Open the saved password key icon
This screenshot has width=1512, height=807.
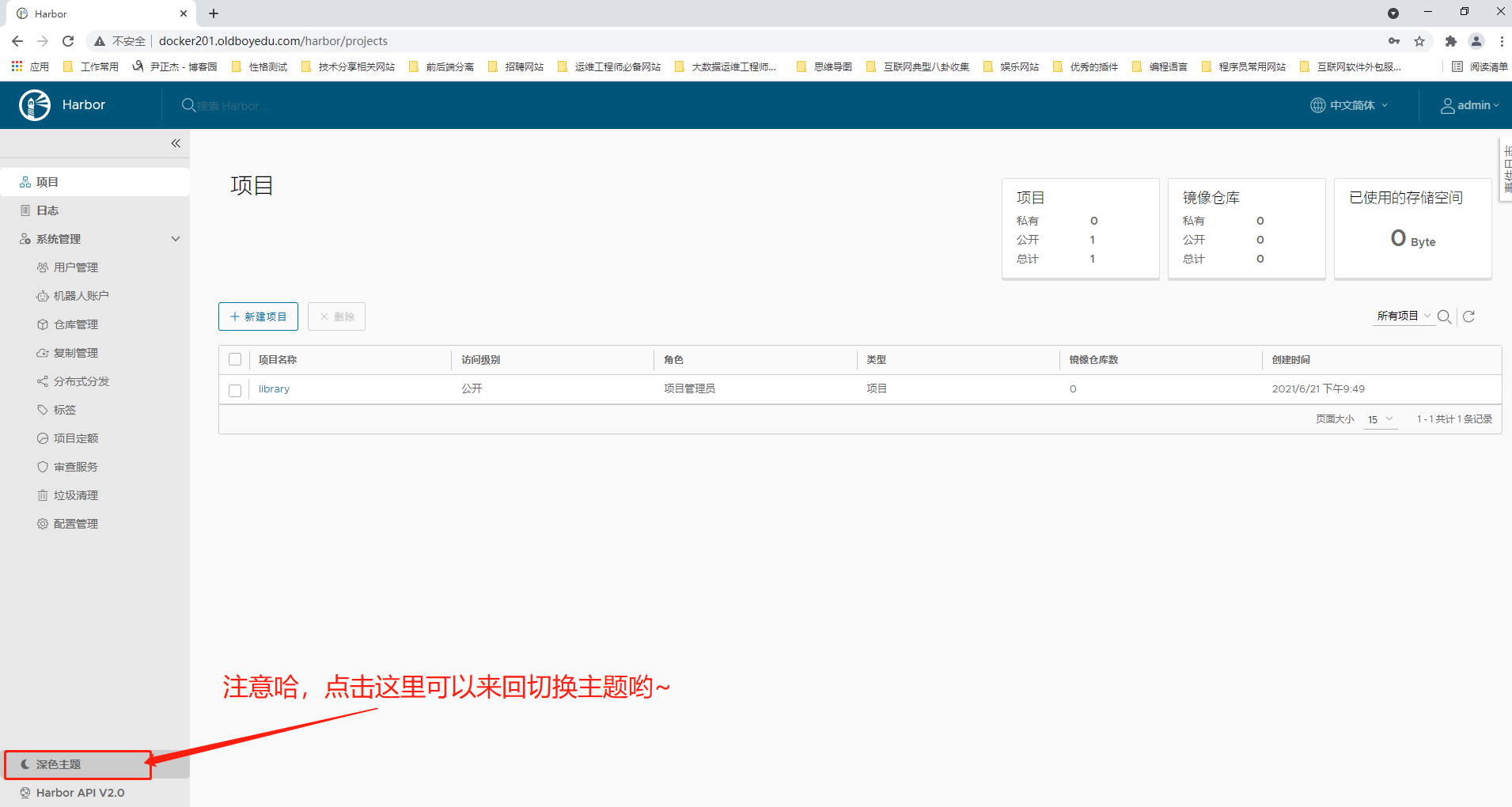[x=1394, y=41]
